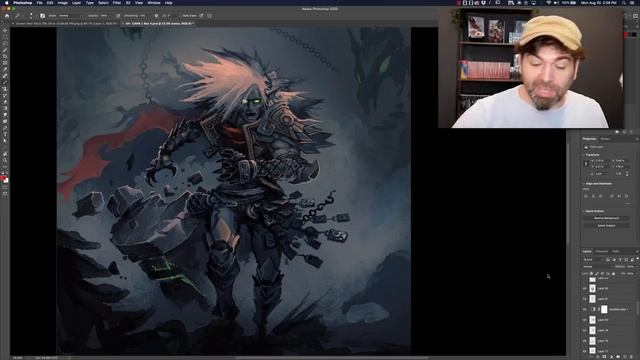Switch to the inactive document tab
Viewport: 640px width, 360px height.
(65, 24)
